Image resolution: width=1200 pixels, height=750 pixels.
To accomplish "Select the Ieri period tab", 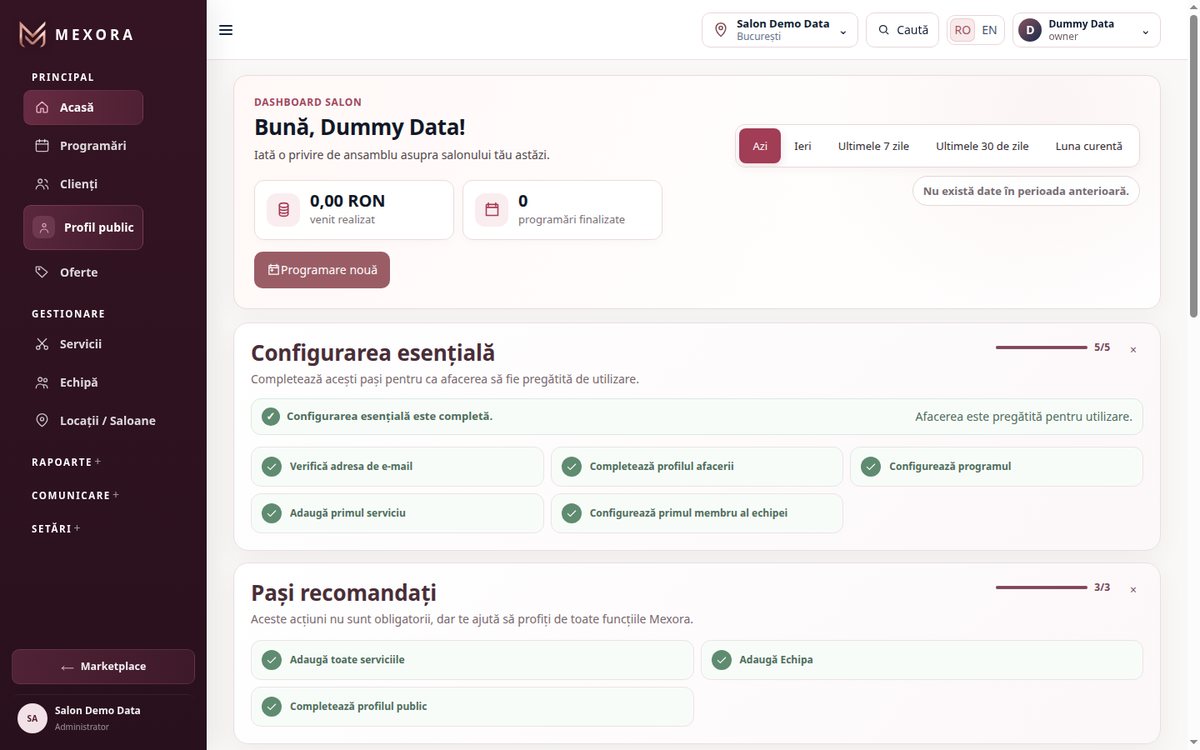I will 803,146.
